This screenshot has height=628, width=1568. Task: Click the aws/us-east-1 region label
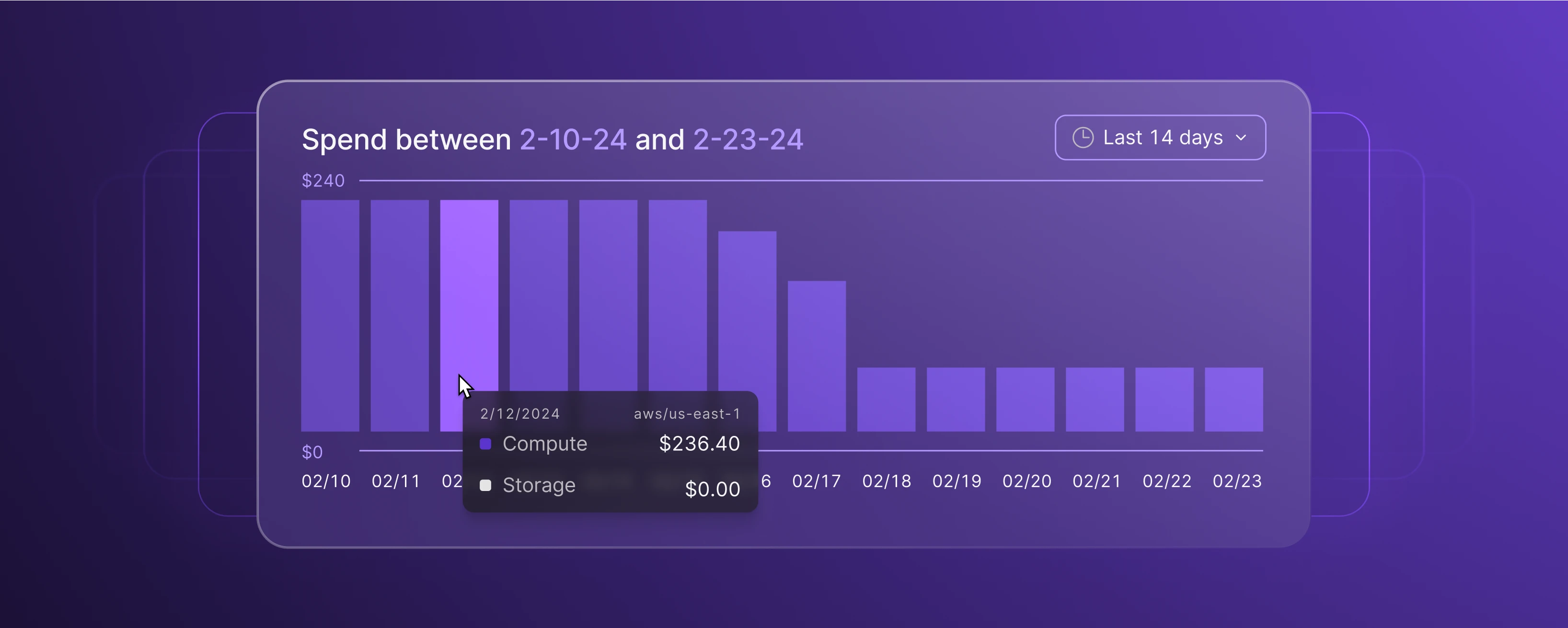coord(687,413)
